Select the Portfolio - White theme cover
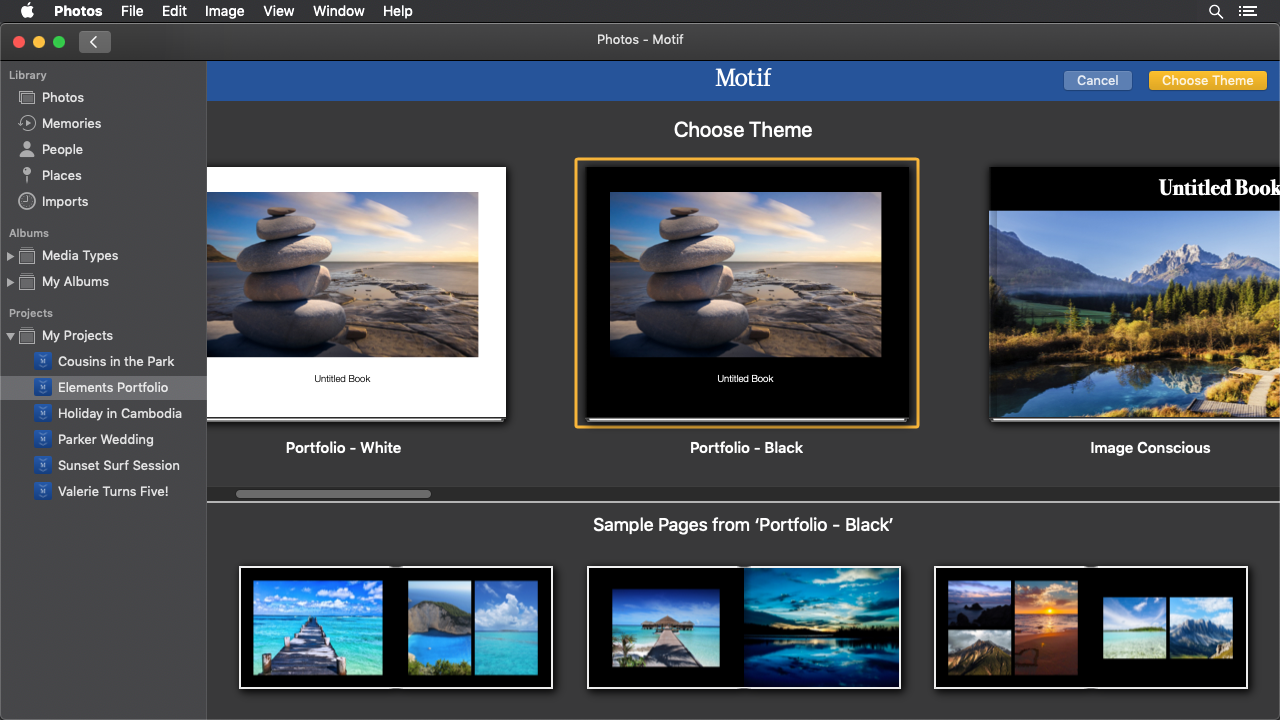The width and height of the screenshot is (1280, 720). 356,293
